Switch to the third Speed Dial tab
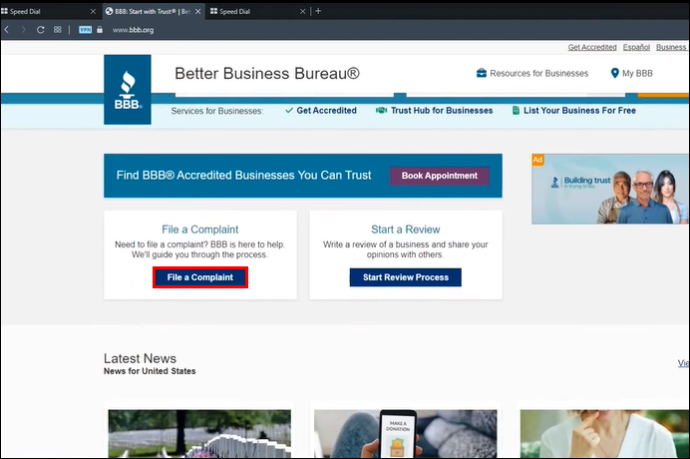This screenshot has height=459, width=690. pyautogui.click(x=257, y=11)
